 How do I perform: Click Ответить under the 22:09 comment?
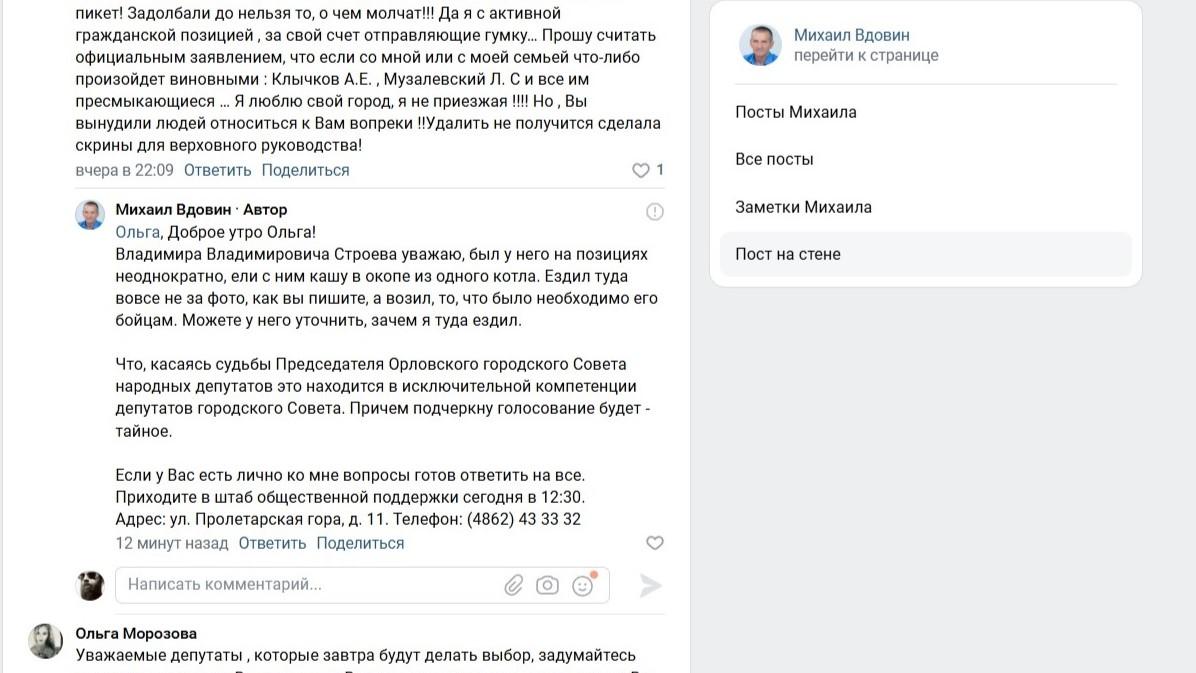coord(217,170)
